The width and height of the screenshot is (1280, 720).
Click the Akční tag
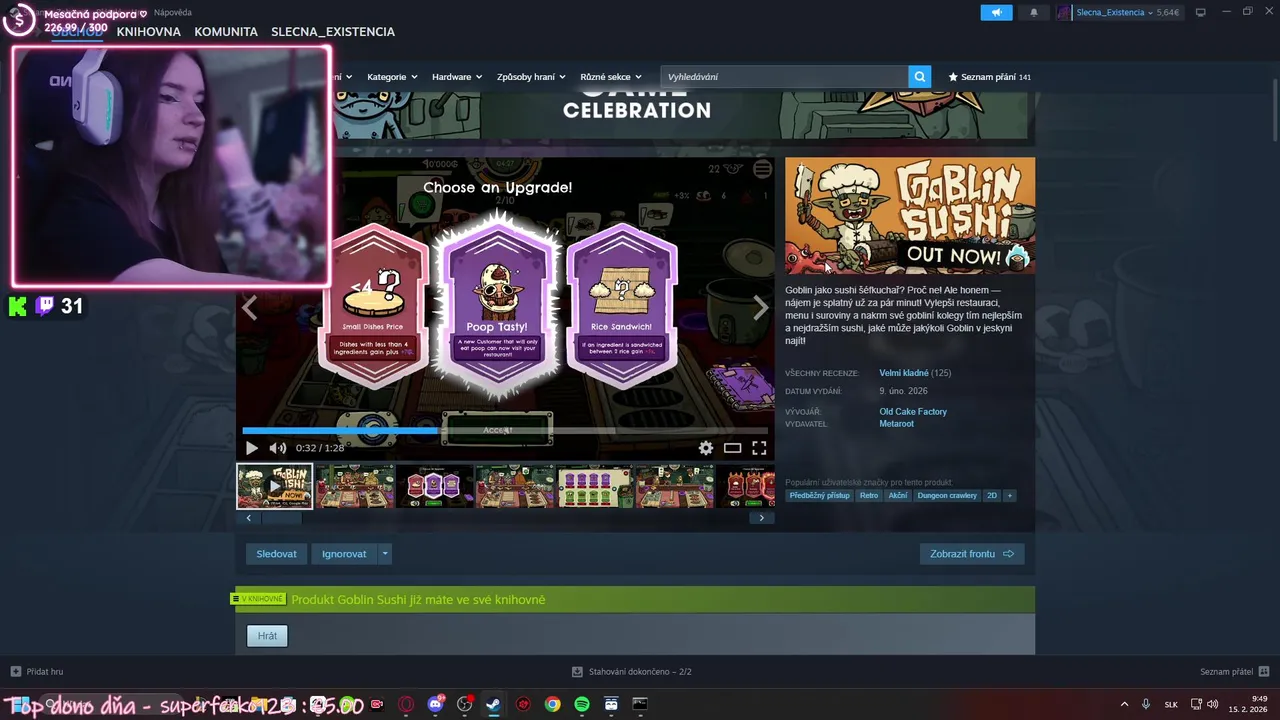(x=898, y=495)
